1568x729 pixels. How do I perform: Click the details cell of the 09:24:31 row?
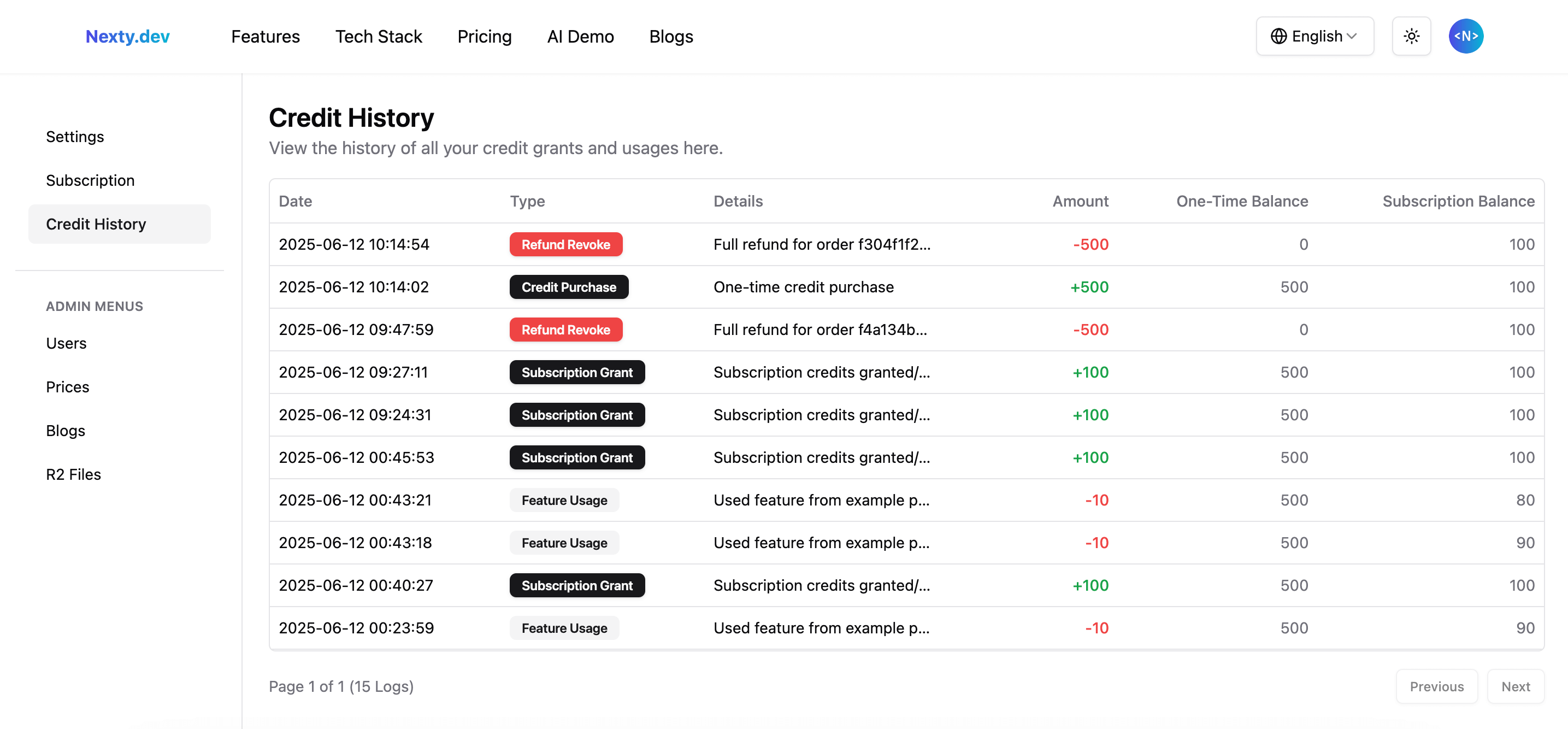(x=822, y=415)
